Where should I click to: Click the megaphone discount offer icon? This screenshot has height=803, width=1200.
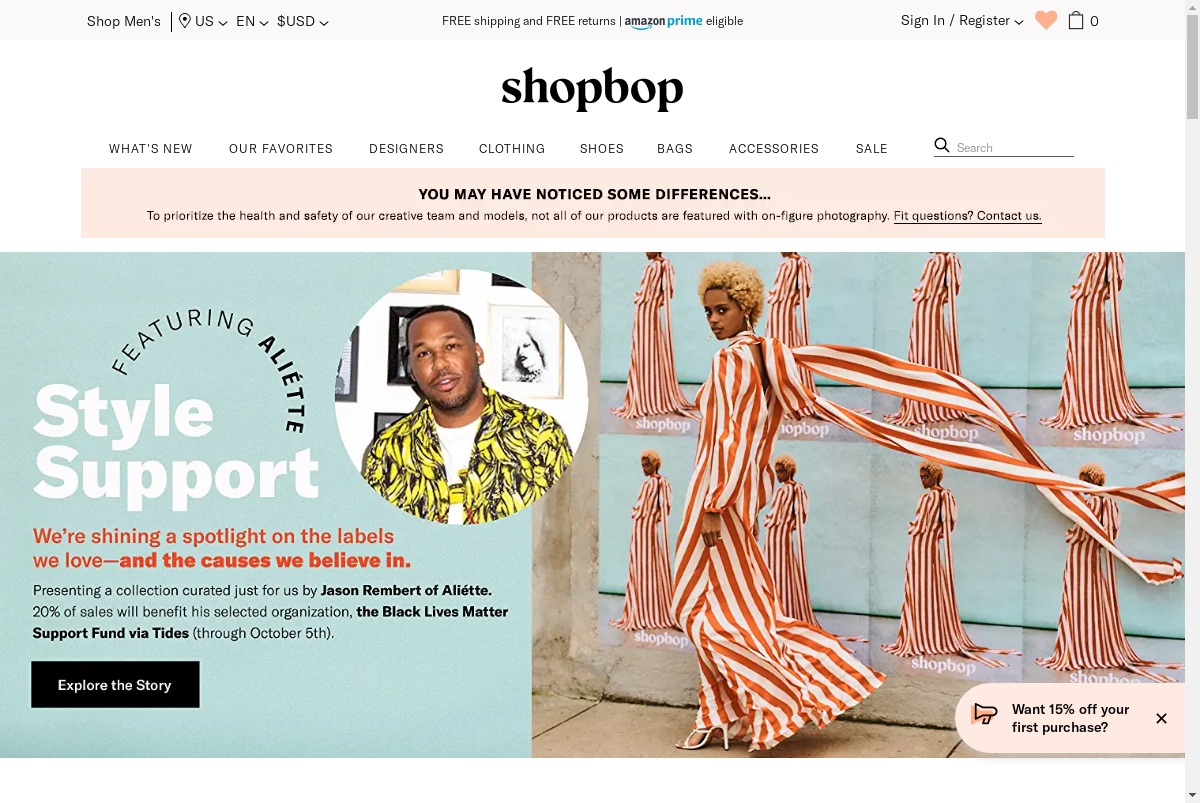pyautogui.click(x=985, y=714)
